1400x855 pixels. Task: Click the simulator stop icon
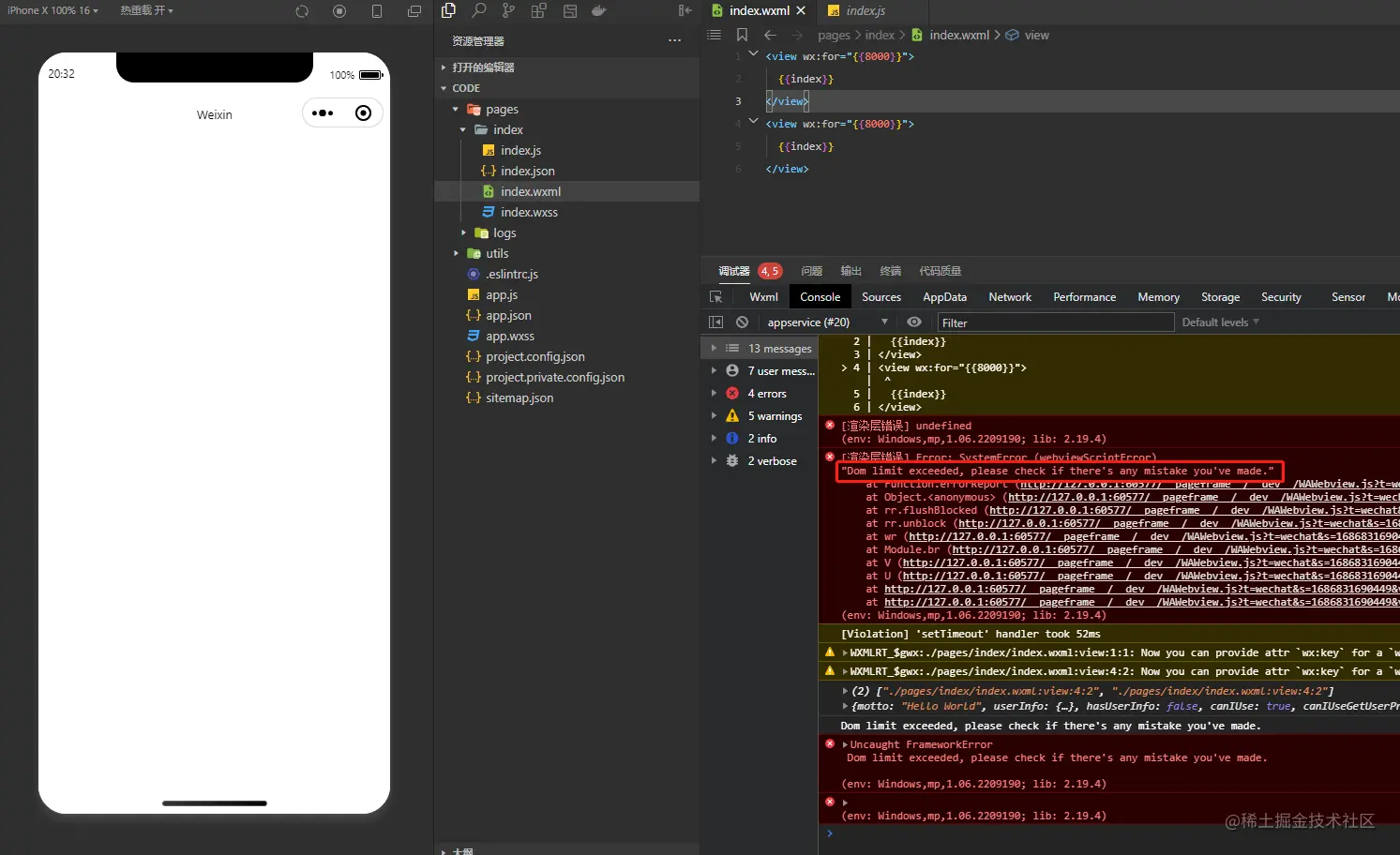coord(339,11)
